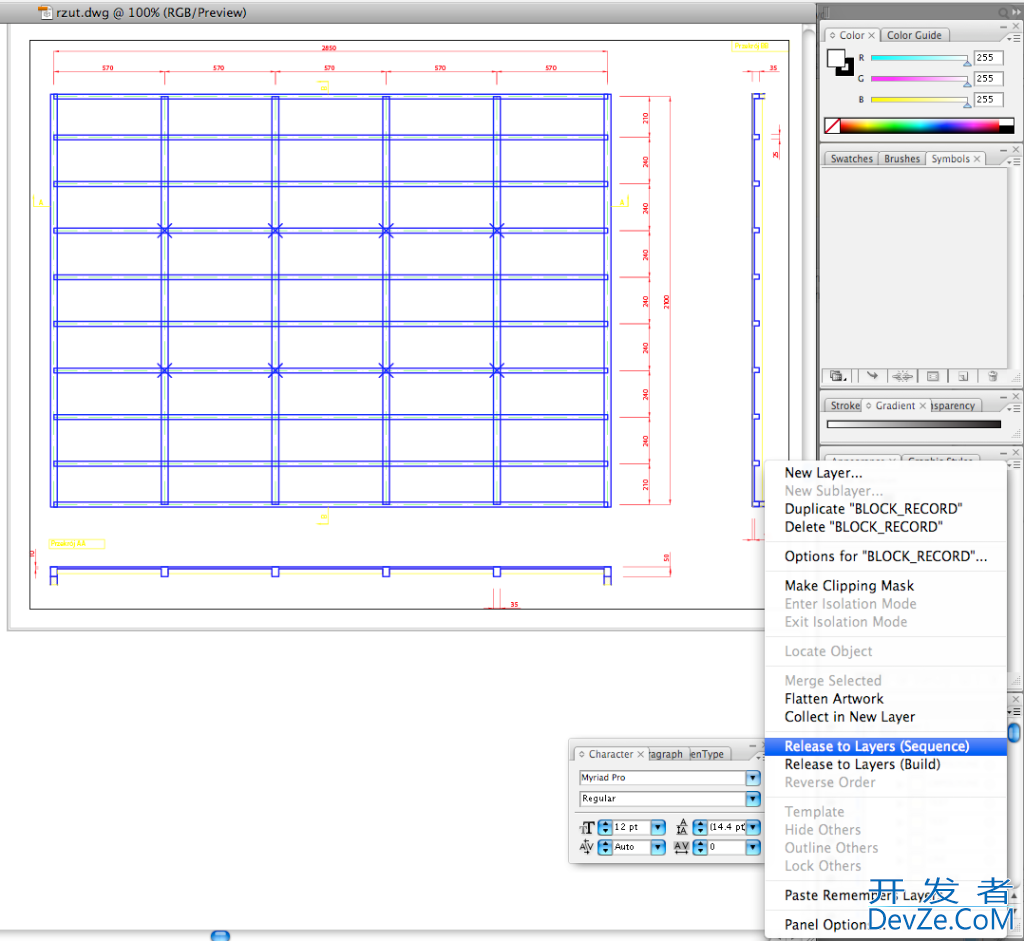Click the B slider in Color panel
Screen dimensions: 1024x941
[x=919, y=100]
